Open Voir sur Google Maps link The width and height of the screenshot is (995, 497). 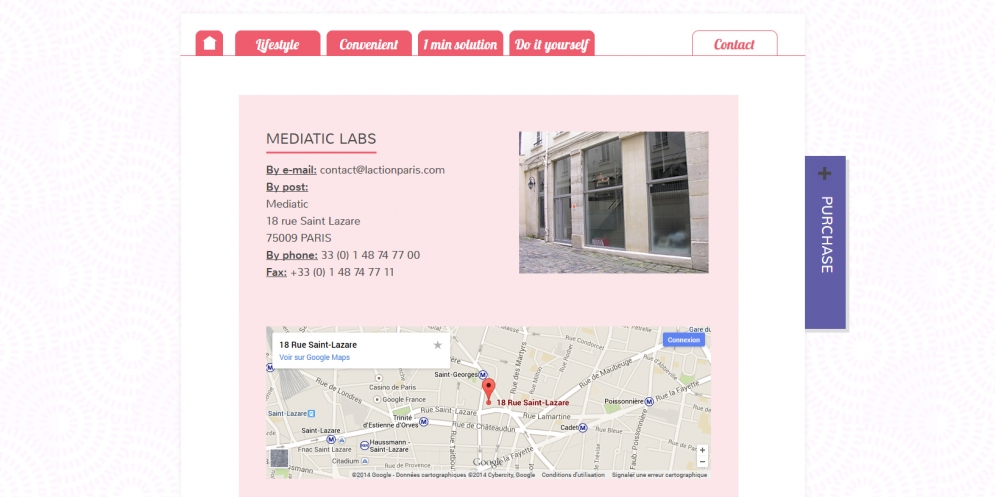[x=314, y=357]
